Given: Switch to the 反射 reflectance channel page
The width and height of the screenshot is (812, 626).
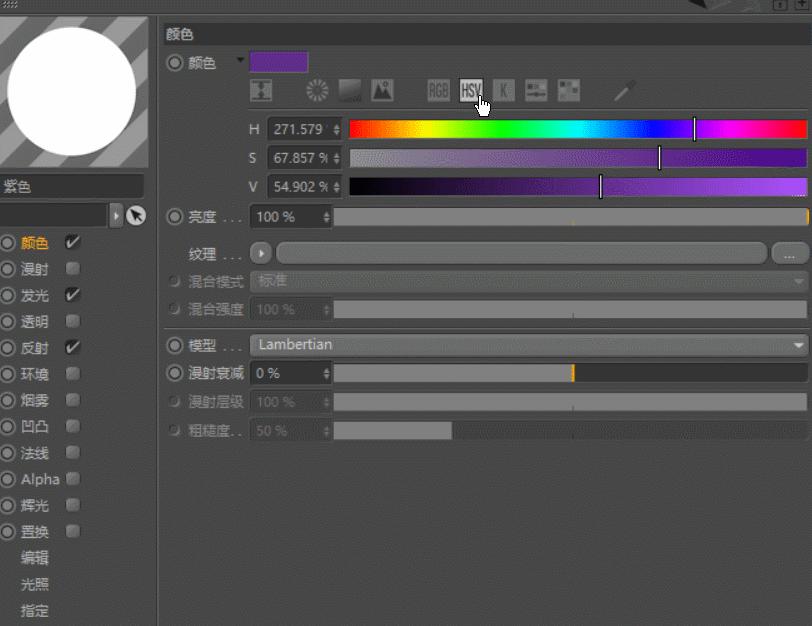Looking at the screenshot, I should tap(33, 348).
